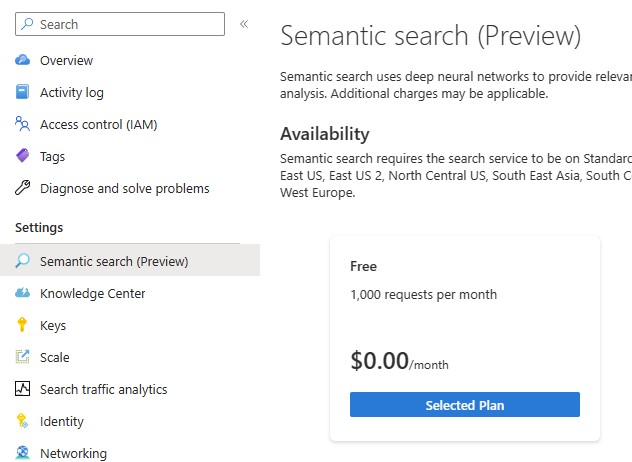The image size is (632, 462).
Task: Click the Overview cloud icon
Action: point(23,61)
